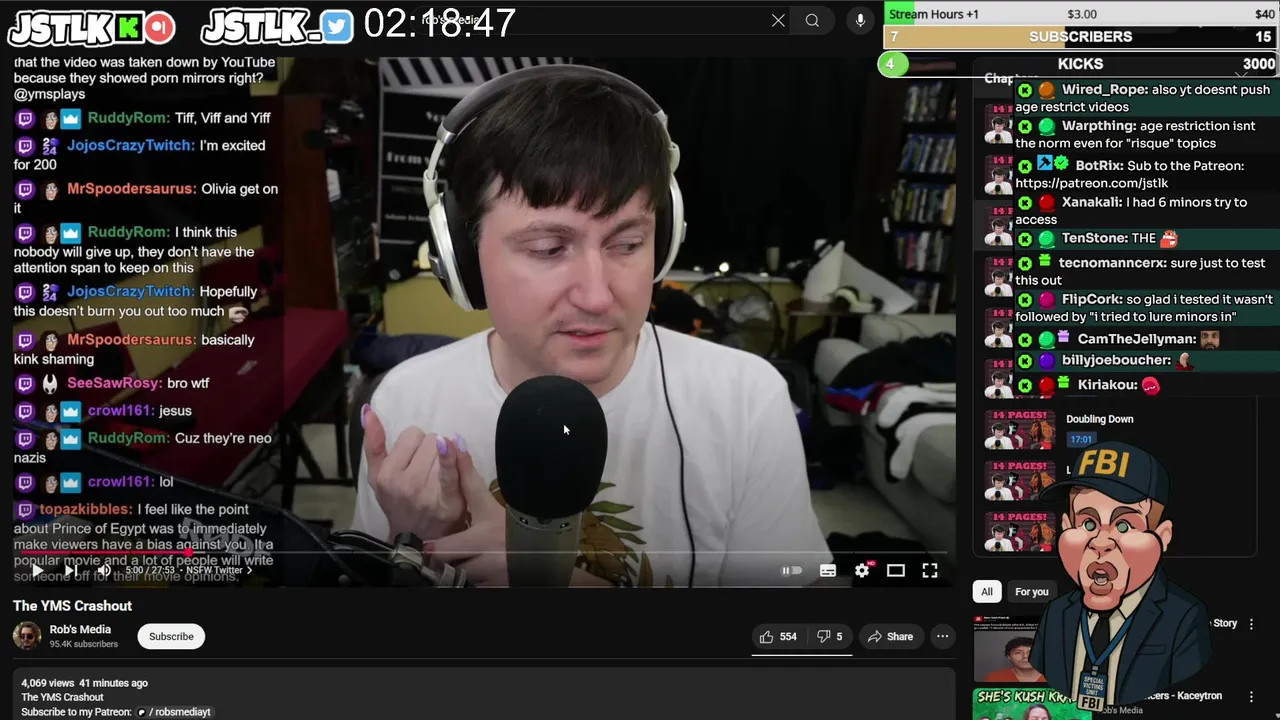
Task: Jump to the Doubling Down chapter
Action: tap(1100, 419)
